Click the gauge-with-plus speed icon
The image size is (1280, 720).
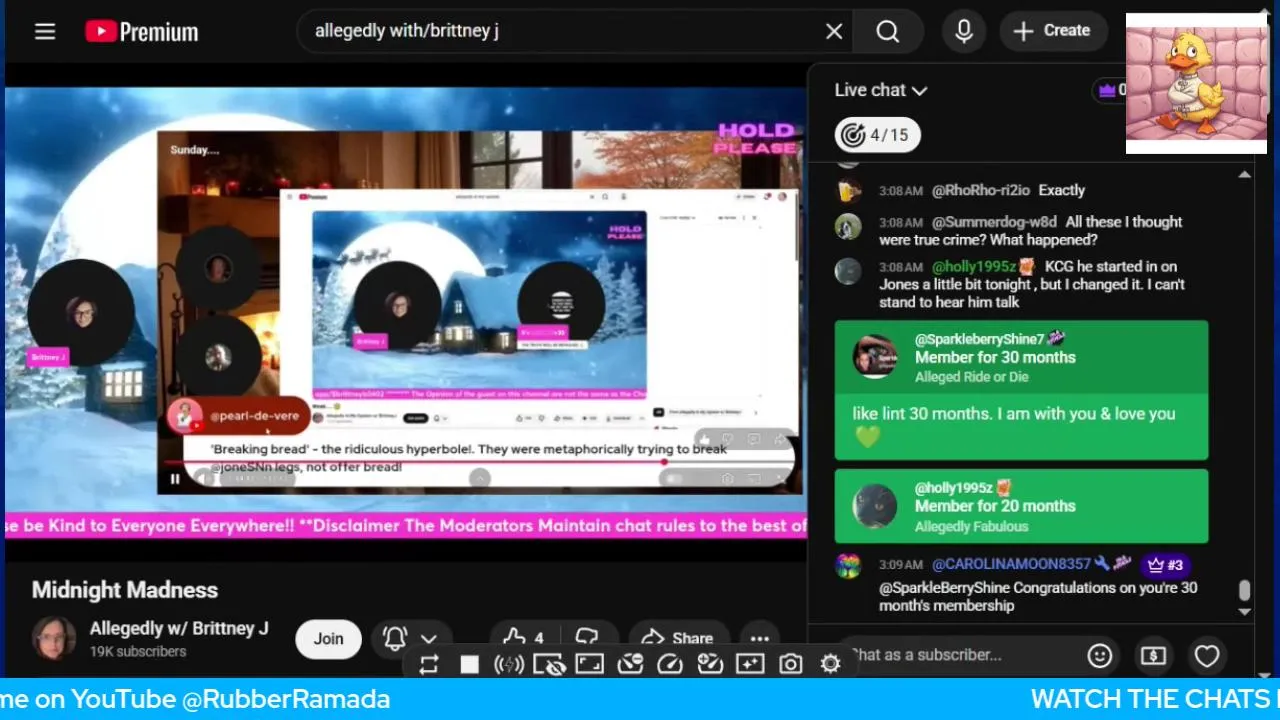coord(710,664)
